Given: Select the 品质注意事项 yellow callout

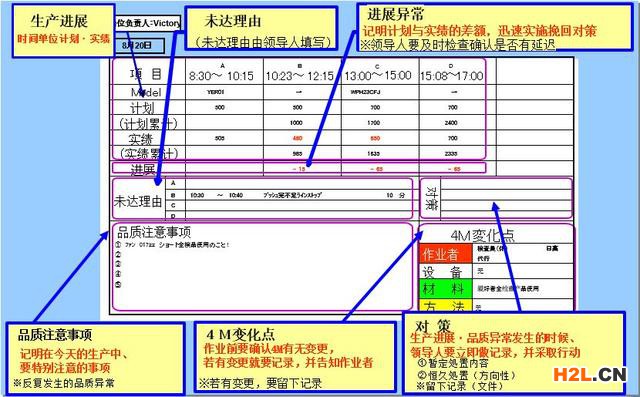Looking at the screenshot, I should tap(95, 358).
